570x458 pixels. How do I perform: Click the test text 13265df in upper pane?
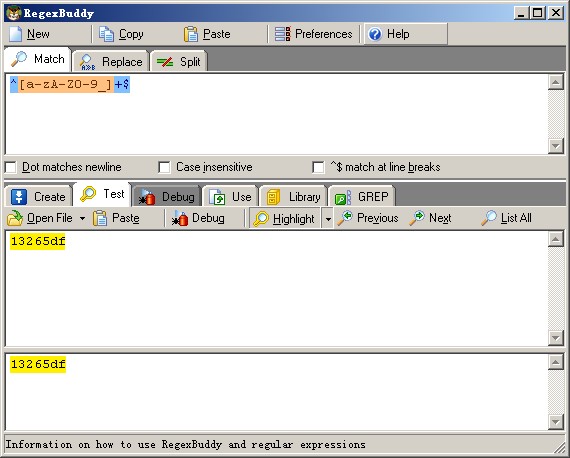[38, 241]
